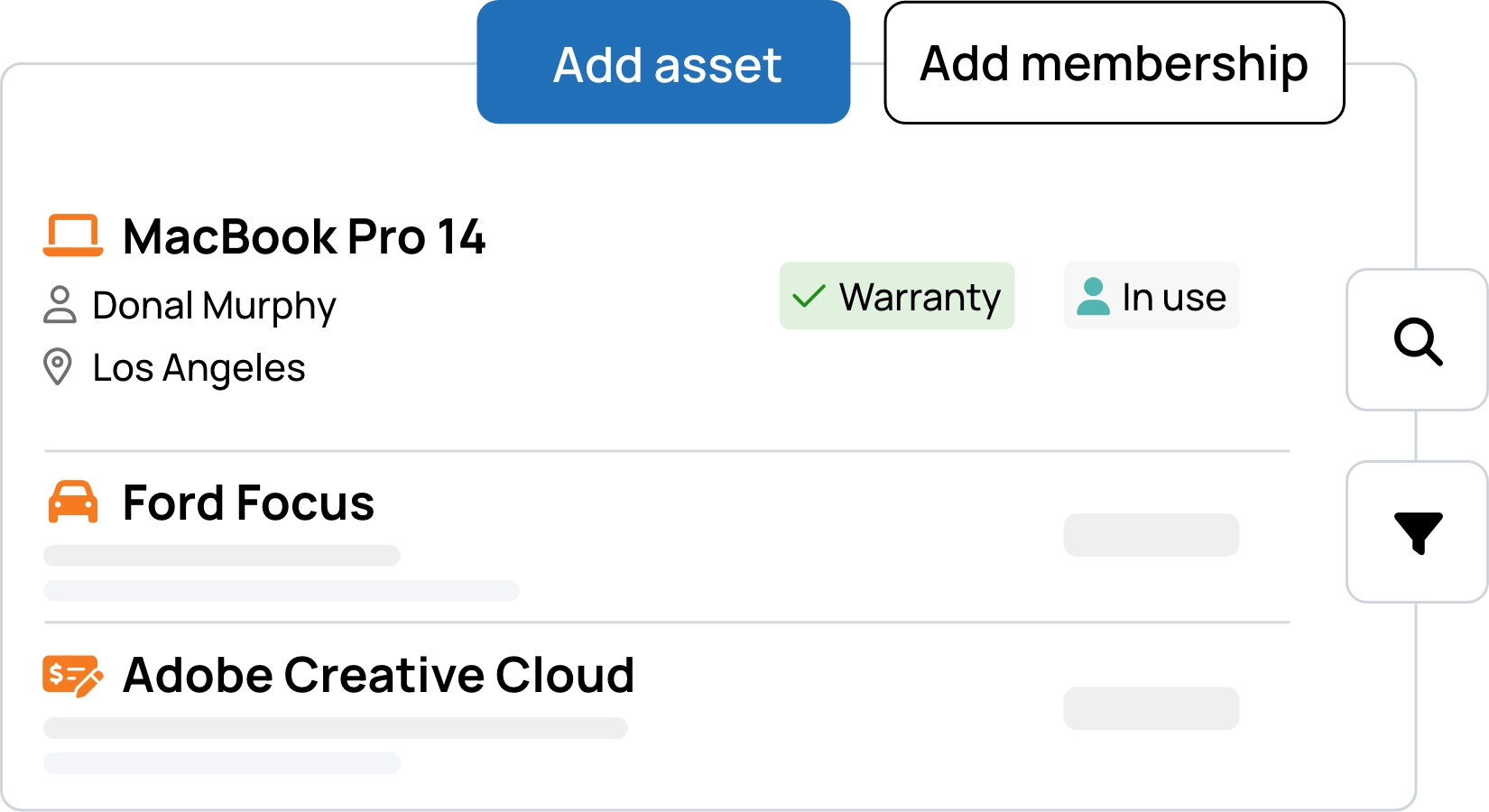Image resolution: width=1489 pixels, height=812 pixels.
Task: Click the person icon beside Donal Murphy
Action: (x=60, y=305)
